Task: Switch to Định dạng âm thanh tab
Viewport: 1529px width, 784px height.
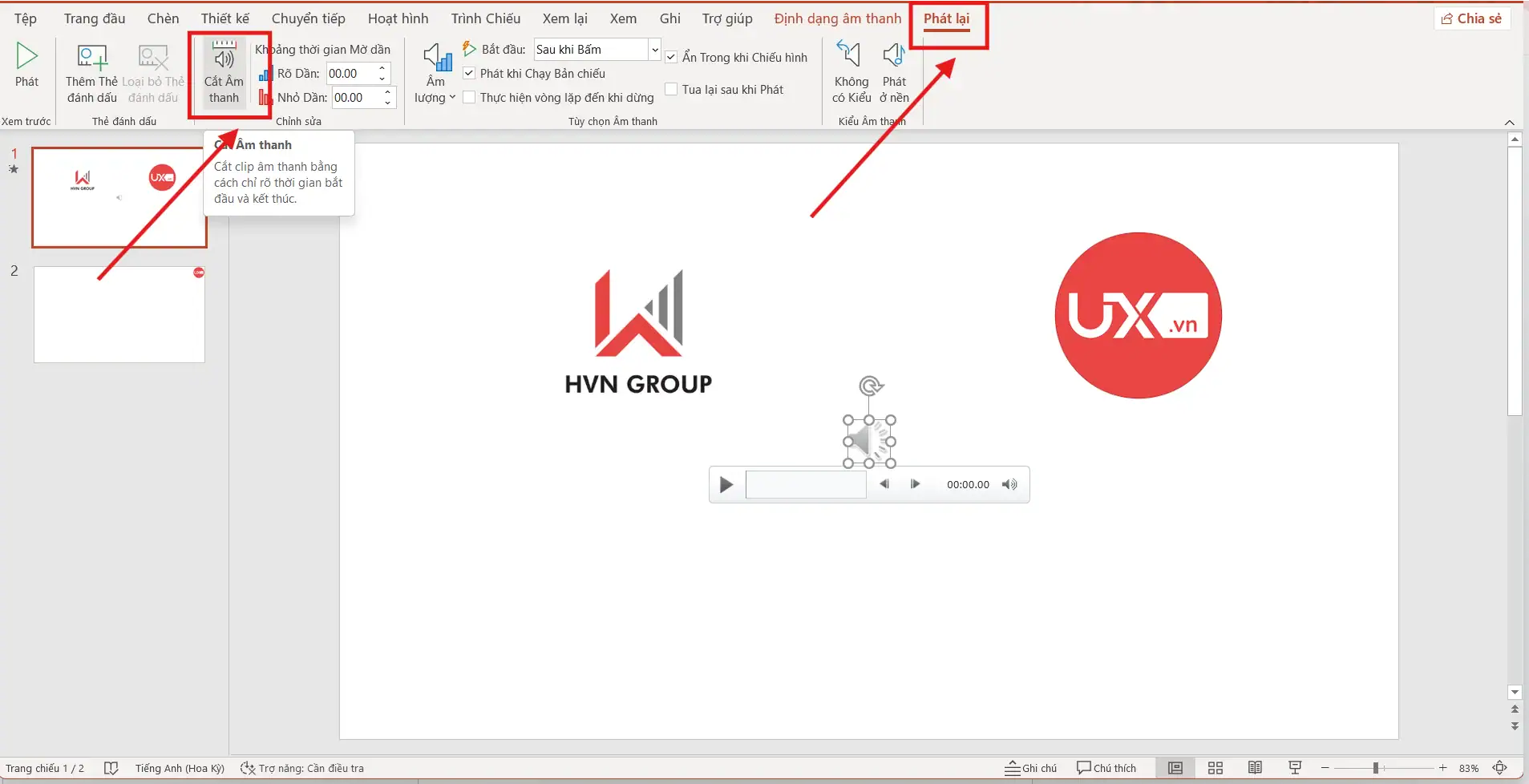Action: [837, 18]
